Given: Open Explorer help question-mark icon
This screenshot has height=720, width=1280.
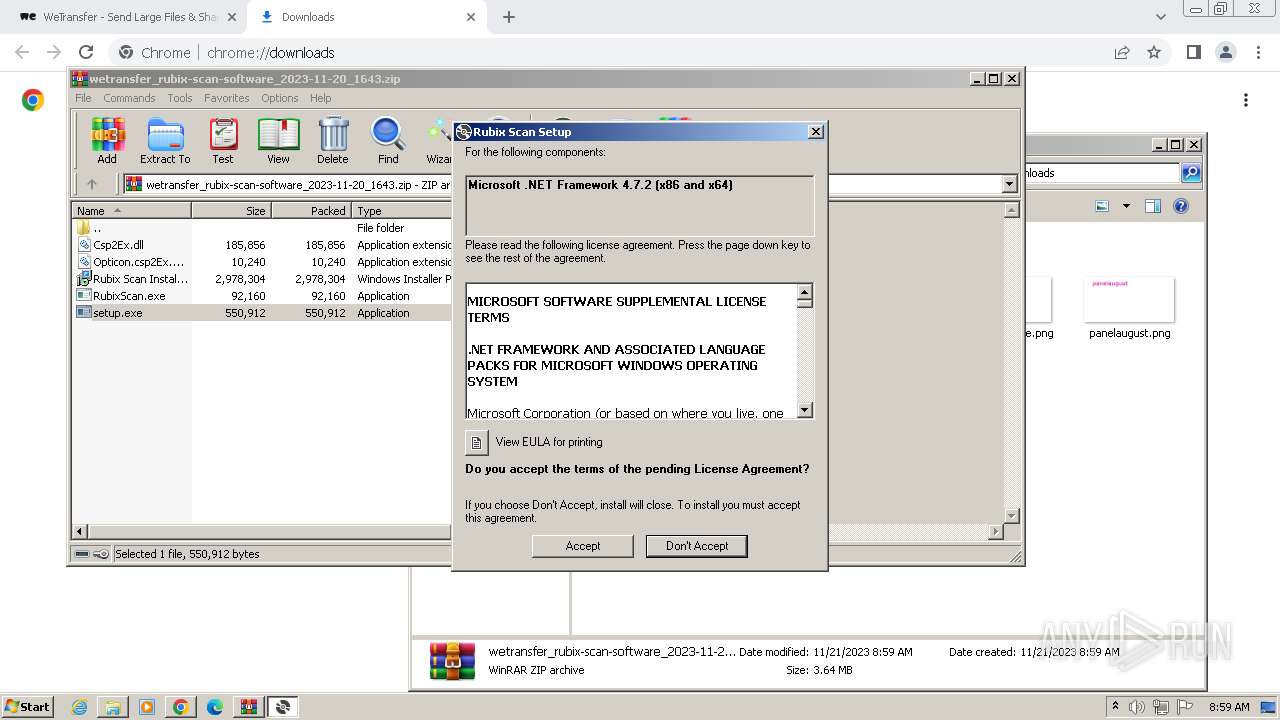Looking at the screenshot, I should [x=1181, y=206].
